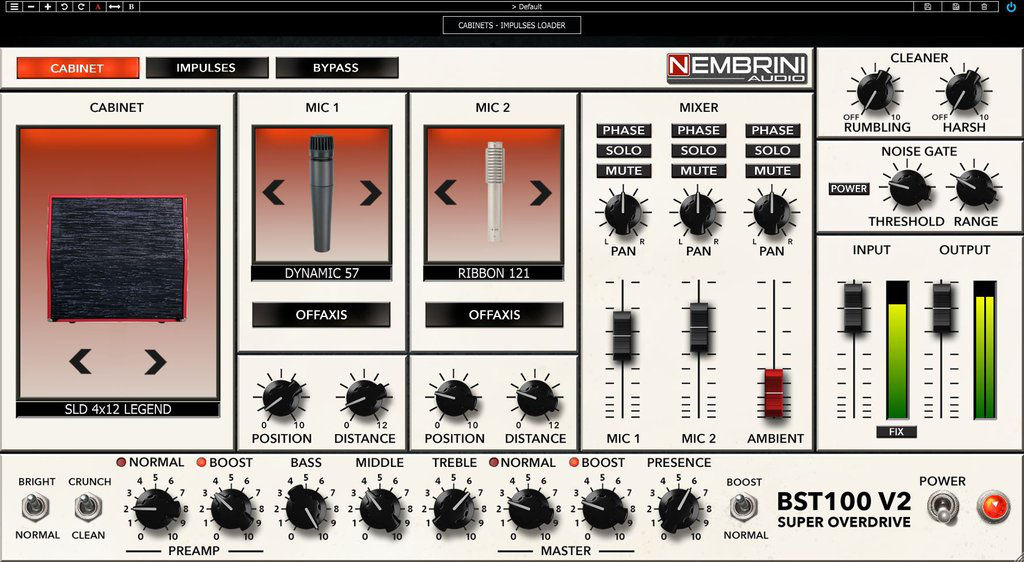Toggle MIC 2 OFFAXIS button

point(494,315)
